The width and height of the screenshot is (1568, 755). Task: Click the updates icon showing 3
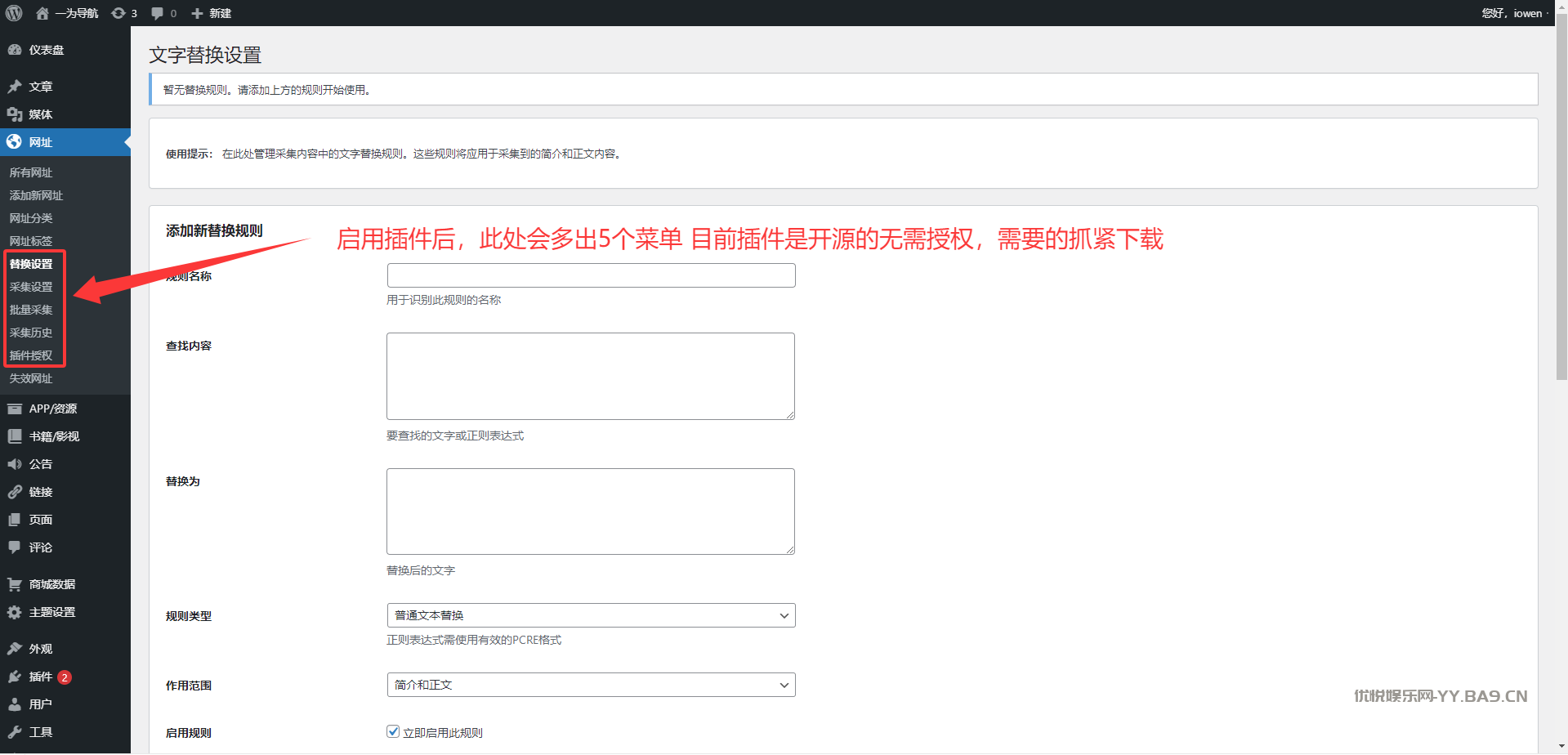coord(119,13)
